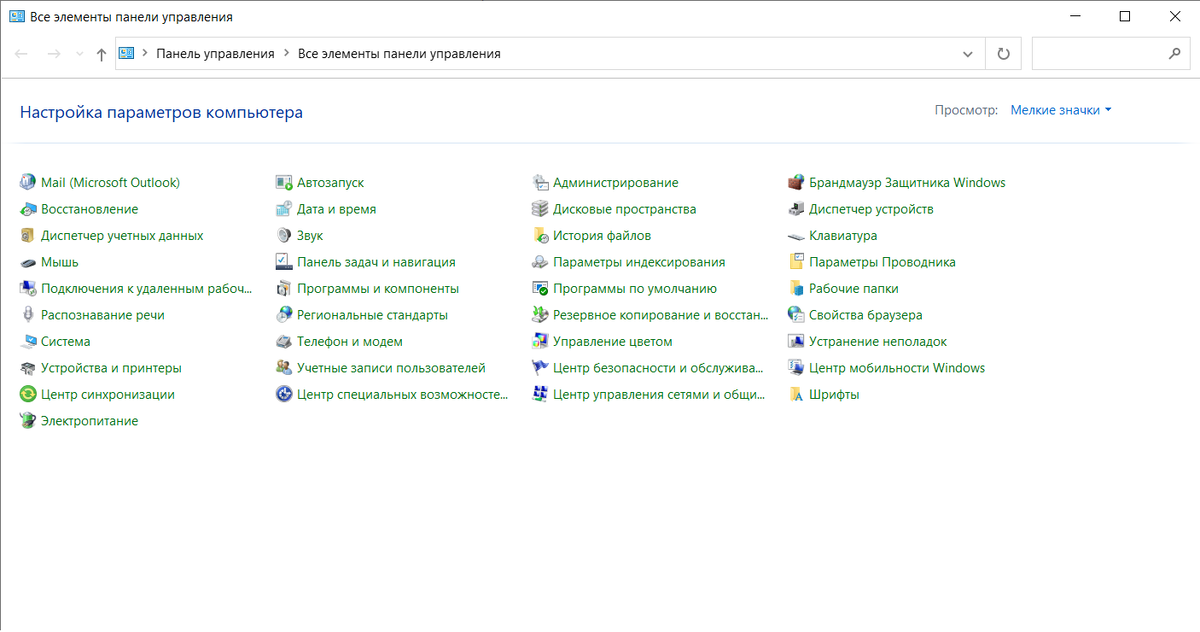Open the Свойства браузера icon
This screenshot has height=632, width=1200.
click(x=795, y=315)
